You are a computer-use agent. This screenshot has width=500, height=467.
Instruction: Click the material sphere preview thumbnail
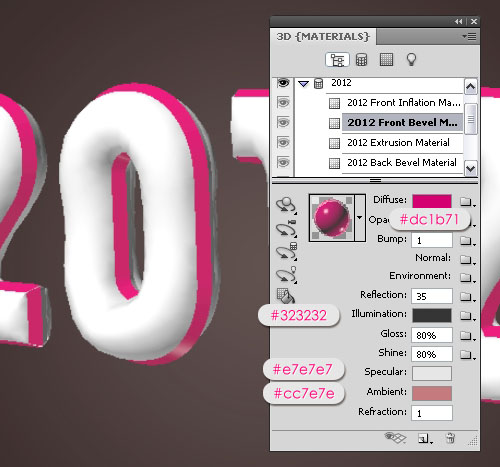click(x=332, y=218)
